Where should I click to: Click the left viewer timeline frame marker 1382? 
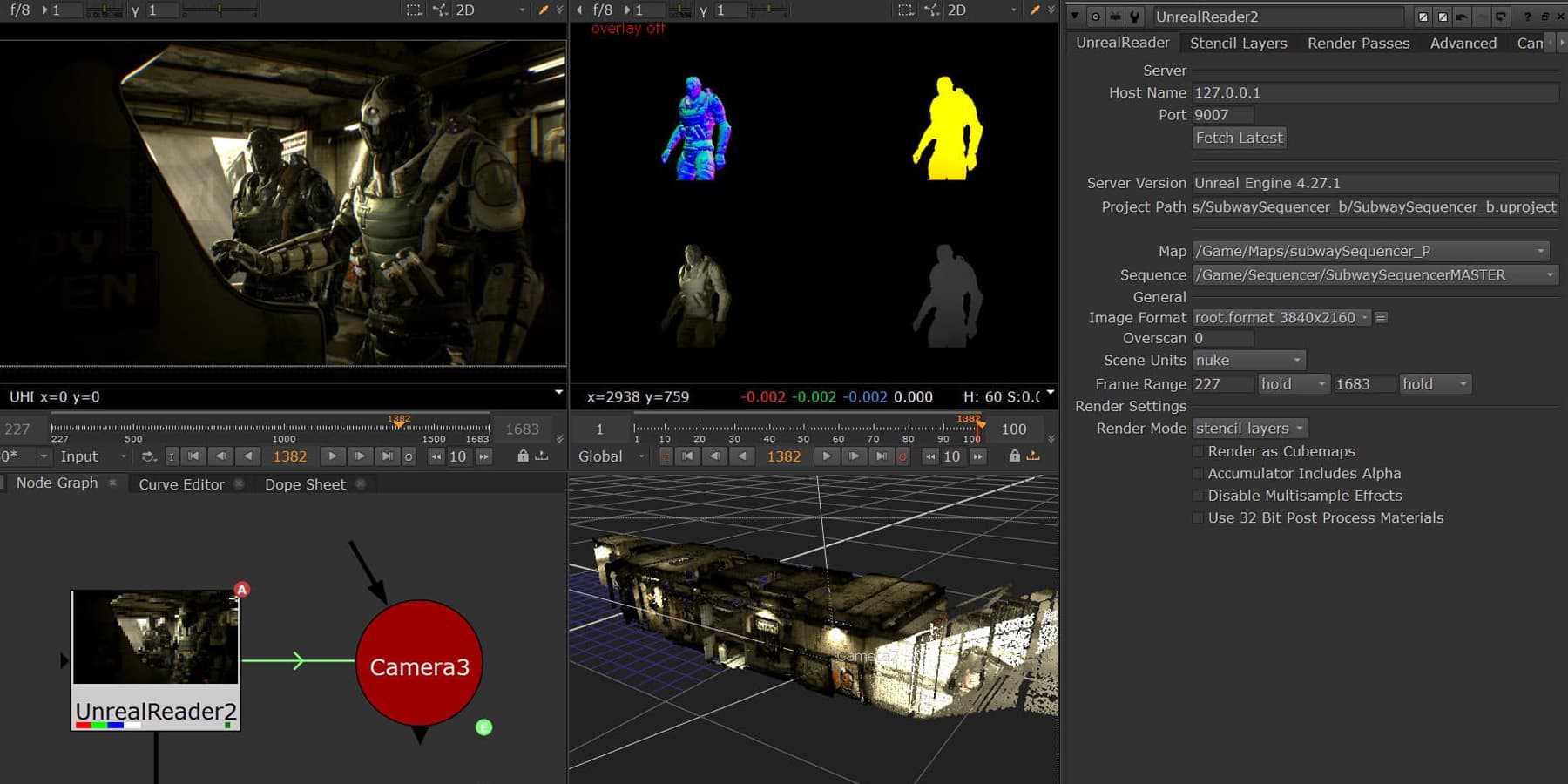399,422
